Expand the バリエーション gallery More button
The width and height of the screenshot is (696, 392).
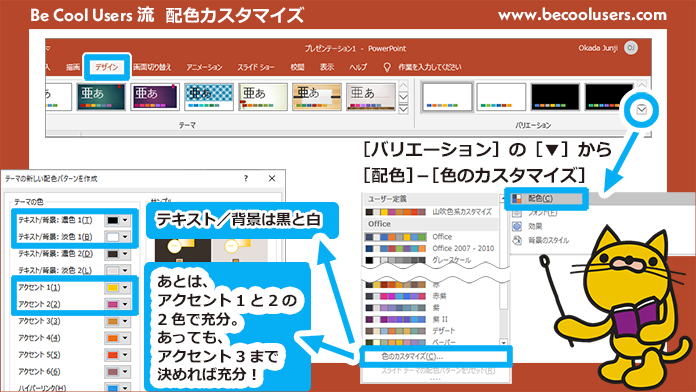pos(641,110)
